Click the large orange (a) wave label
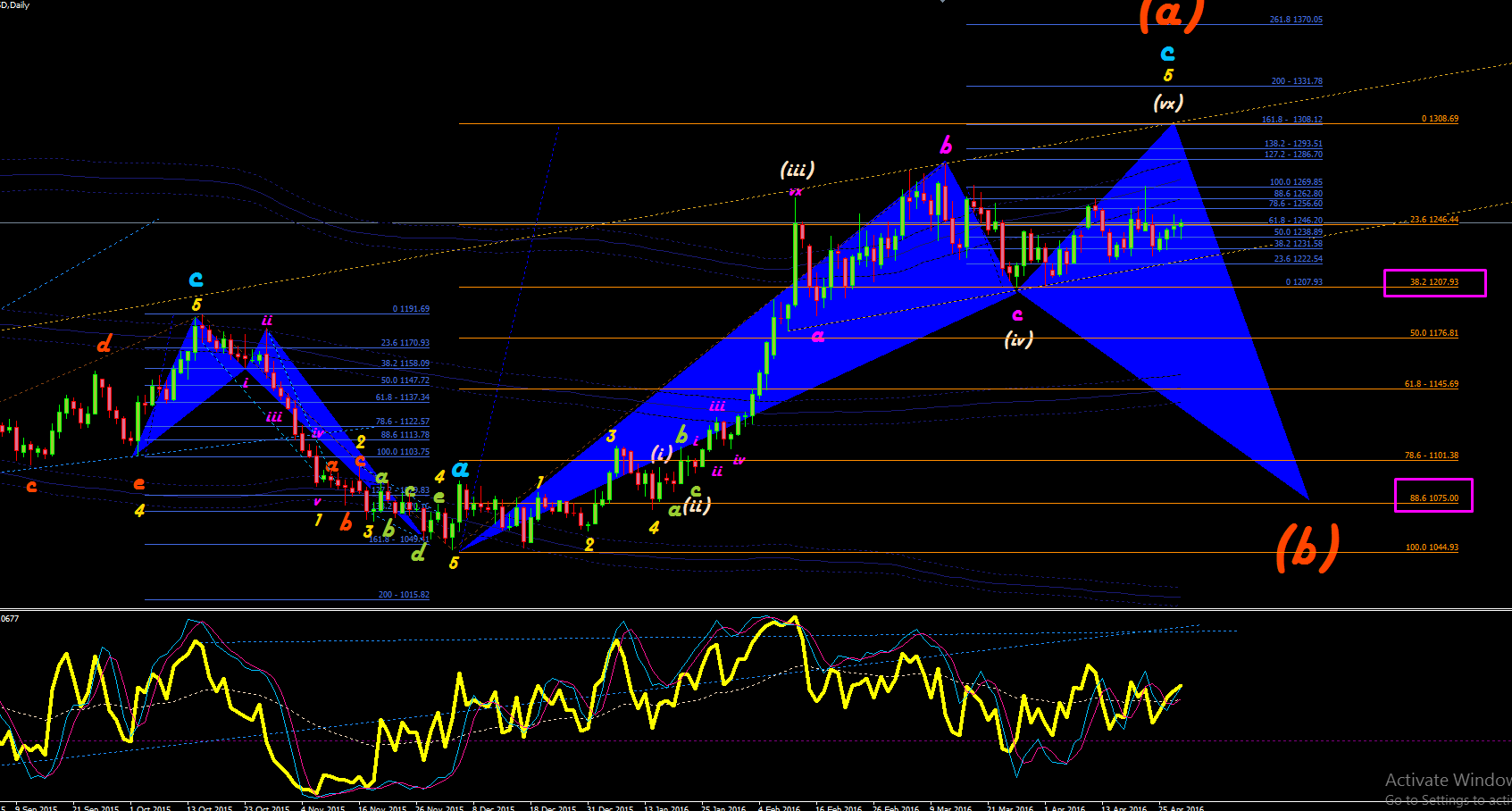The width and height of the screenshot is (1512, 811). (1172, 15)
